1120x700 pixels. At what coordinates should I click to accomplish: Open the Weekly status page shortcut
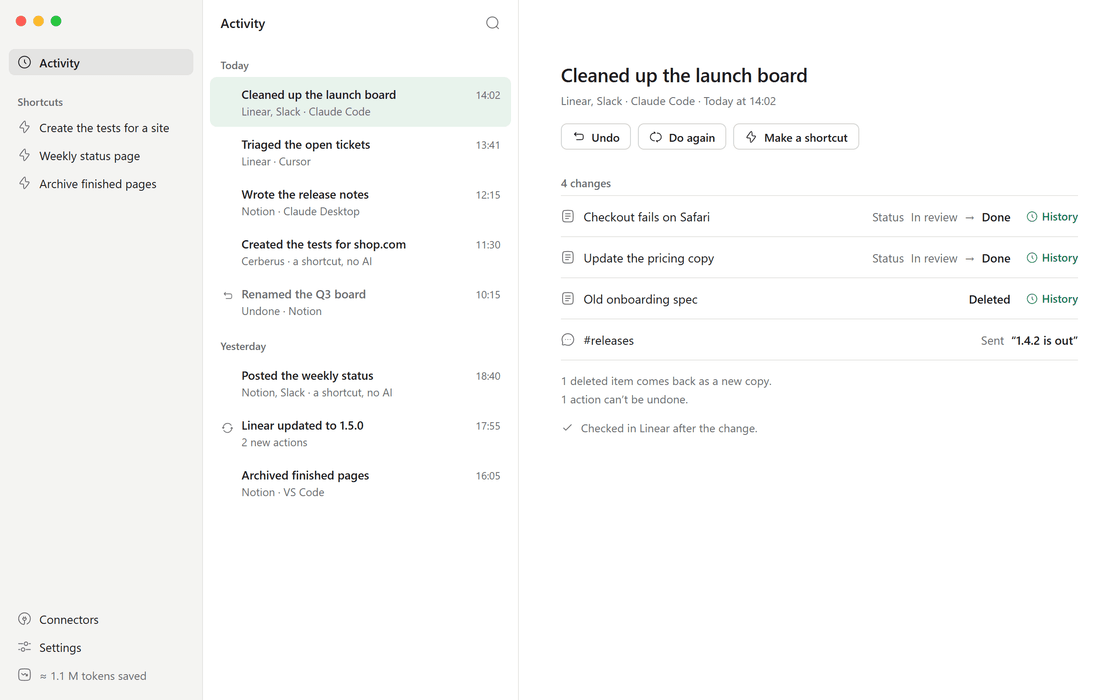pyautogui.click(x=101, y=156)
